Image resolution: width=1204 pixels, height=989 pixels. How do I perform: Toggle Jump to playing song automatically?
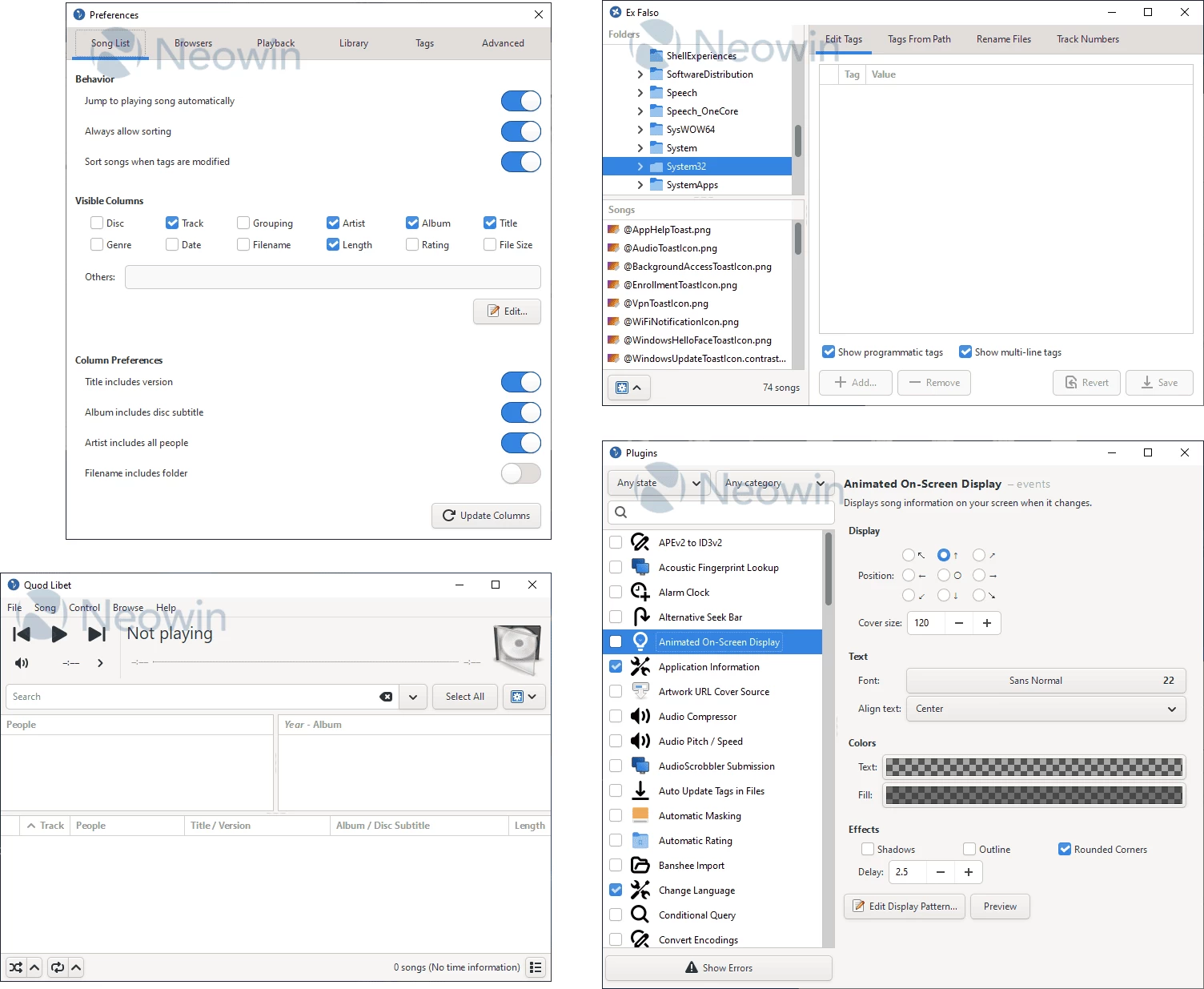pos(521,101)
